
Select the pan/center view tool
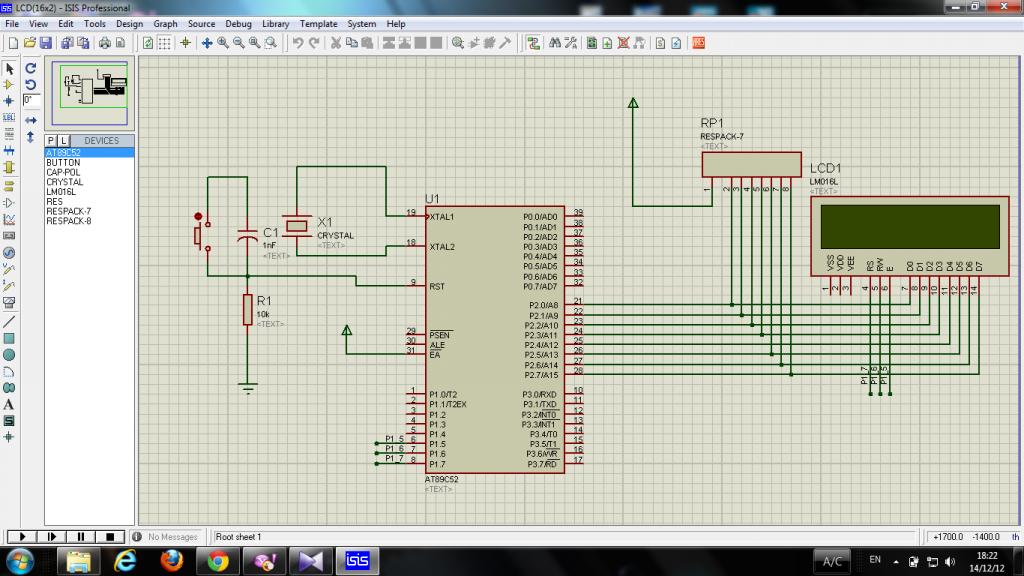point(207,43)
